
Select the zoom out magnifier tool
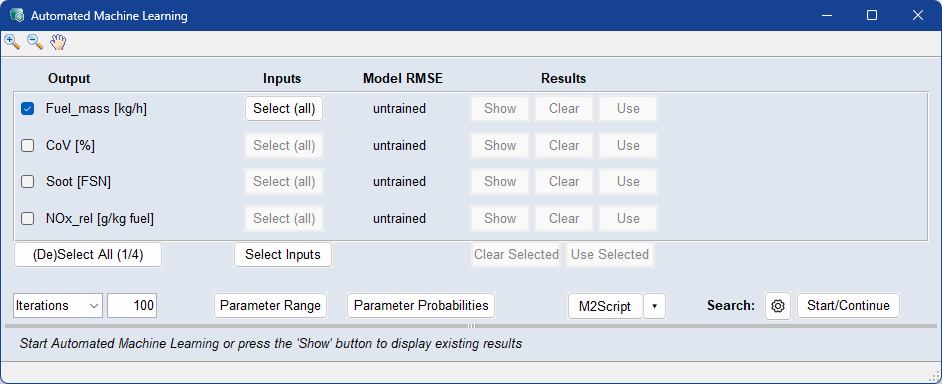coord(35,42)
